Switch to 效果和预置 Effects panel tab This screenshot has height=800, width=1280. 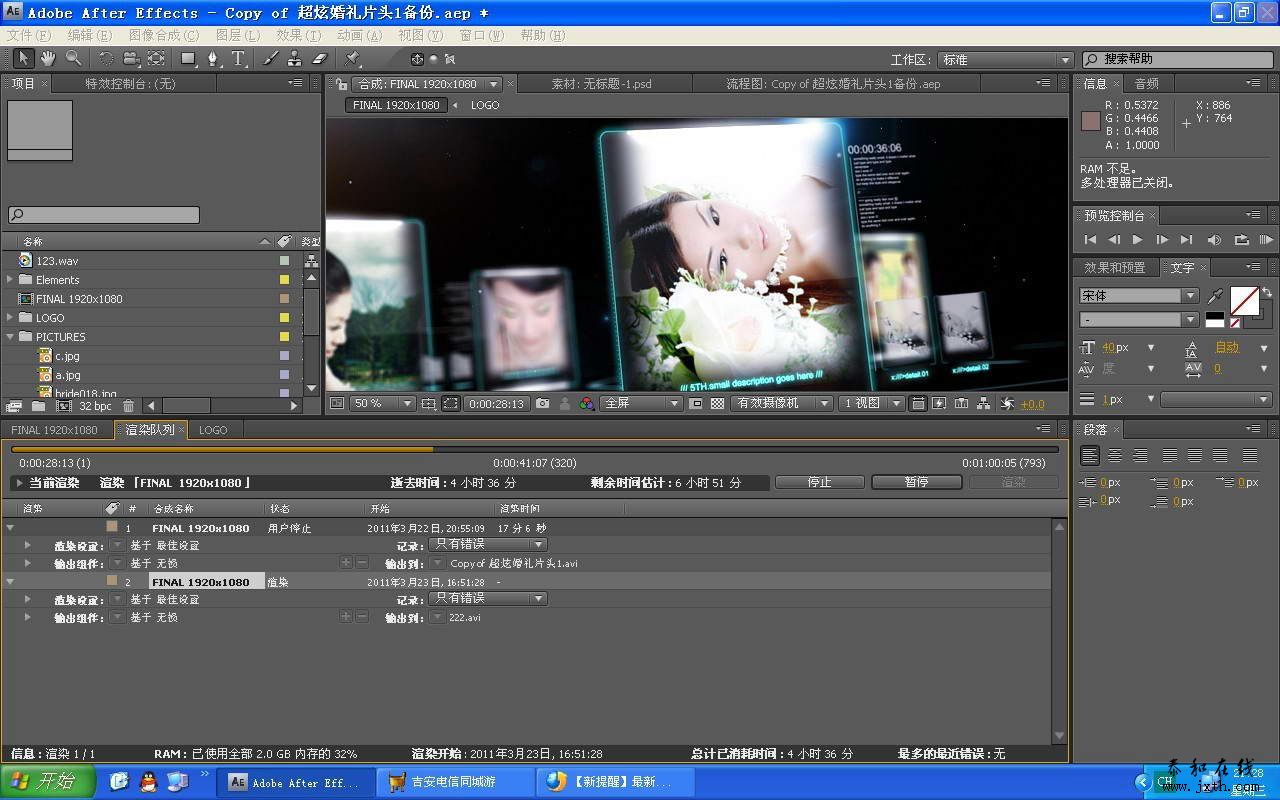pyautogui.click(x=1115, y=268)
